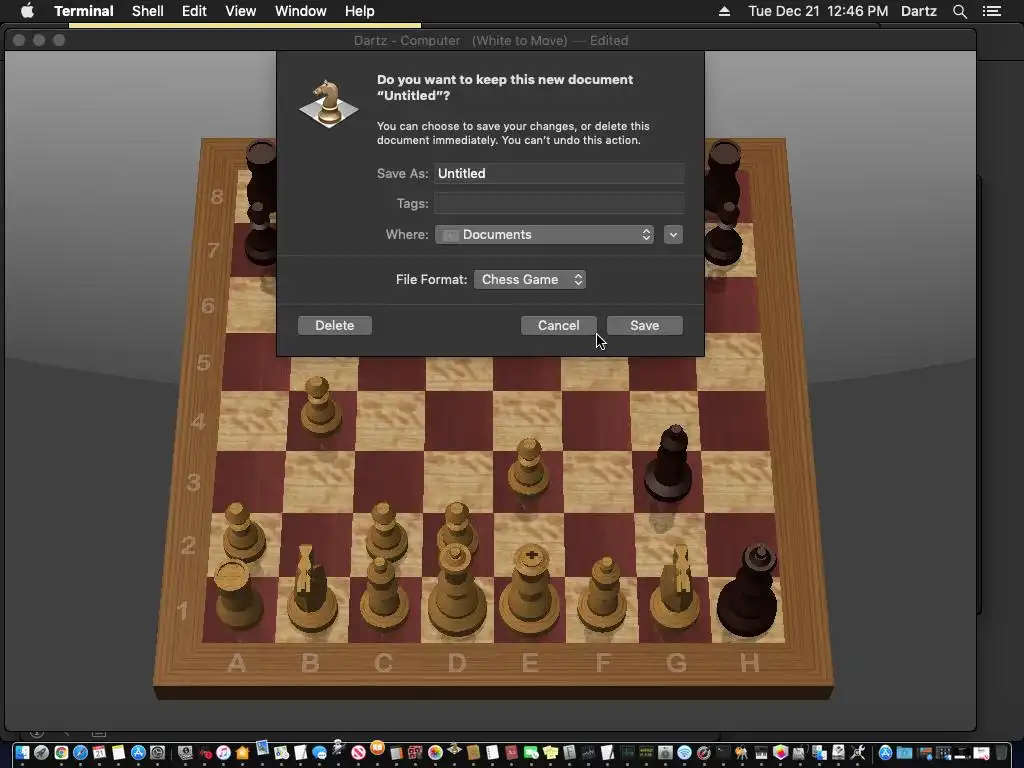The width and height of the screenshot is (1024, 768).
Task: Open the Shell menu
Action: coord(148,11)
